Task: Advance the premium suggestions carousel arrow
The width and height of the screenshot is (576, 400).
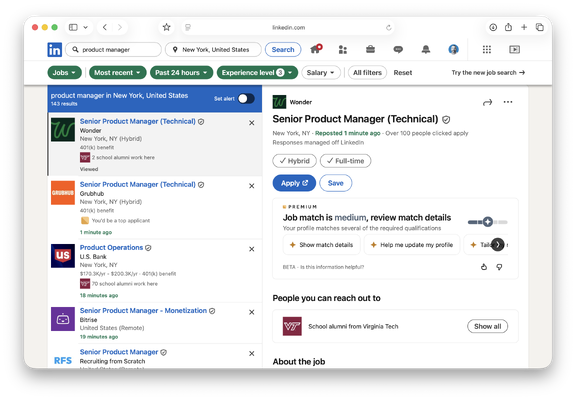Action: click(497, 245)
